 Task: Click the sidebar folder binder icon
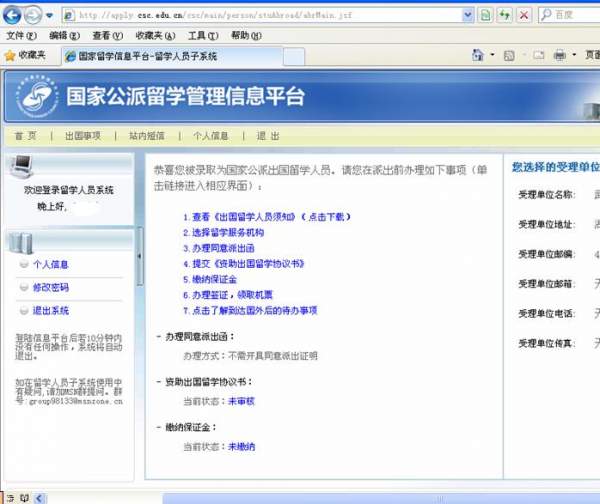(x=21, y=243)
